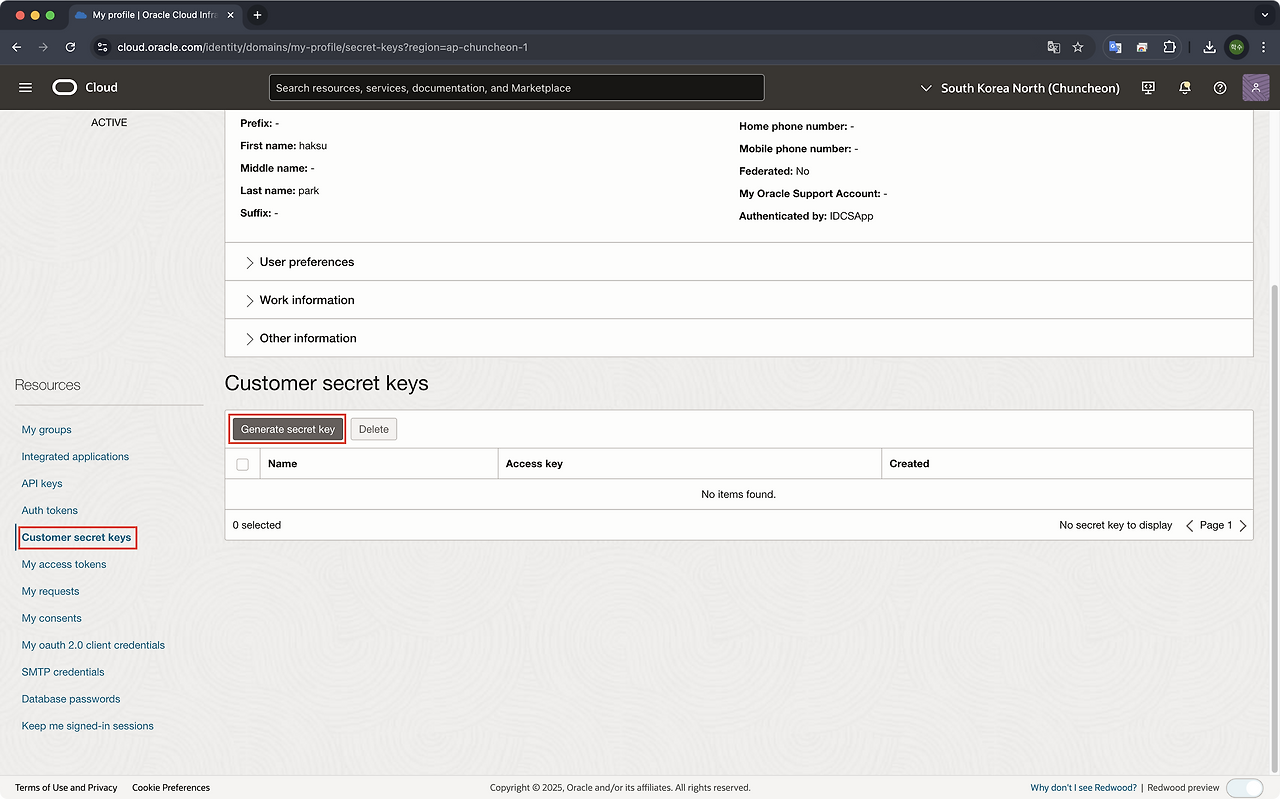
Task: Expand the User preferences section
Action: click(306, 262)
